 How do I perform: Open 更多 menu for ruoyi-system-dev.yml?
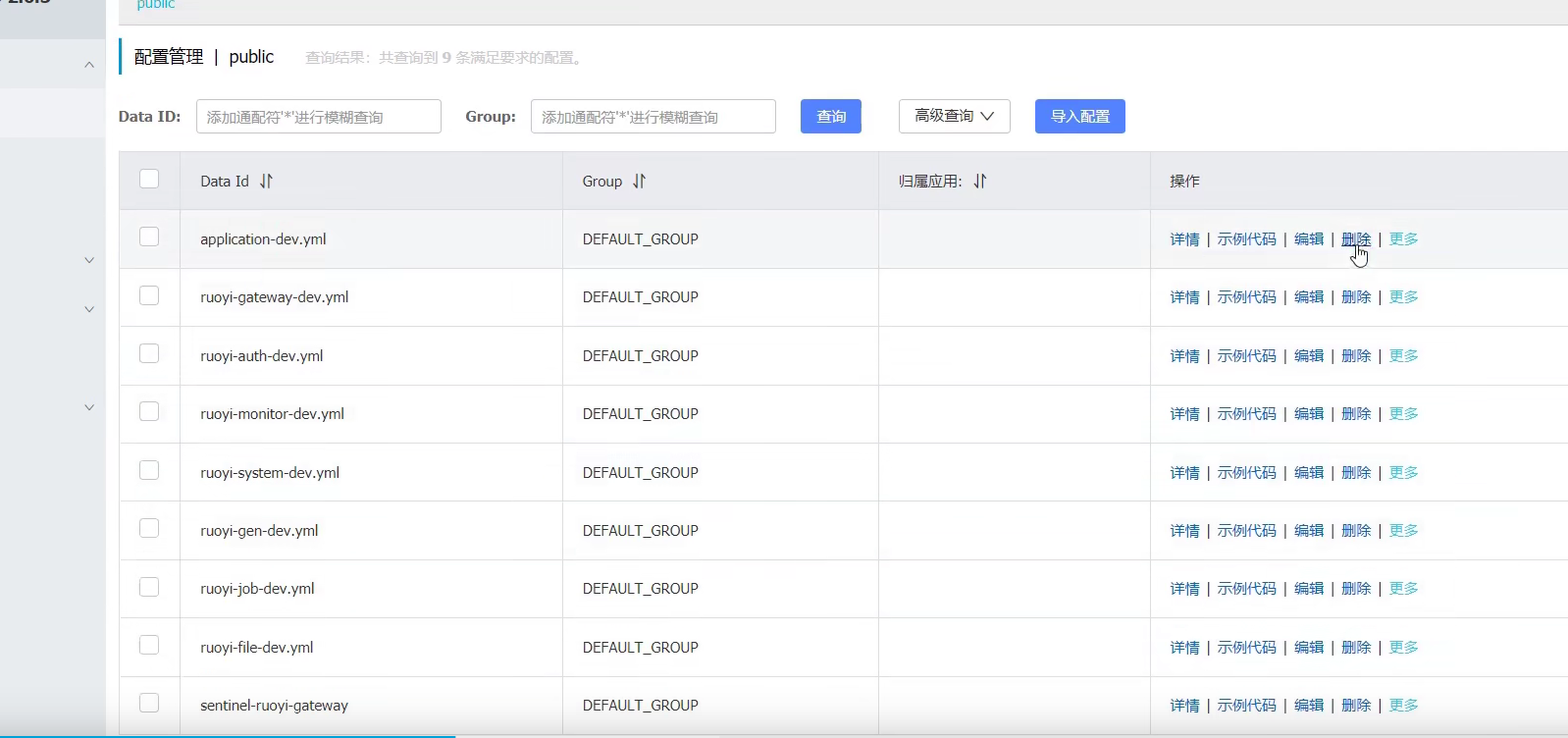1403,472
